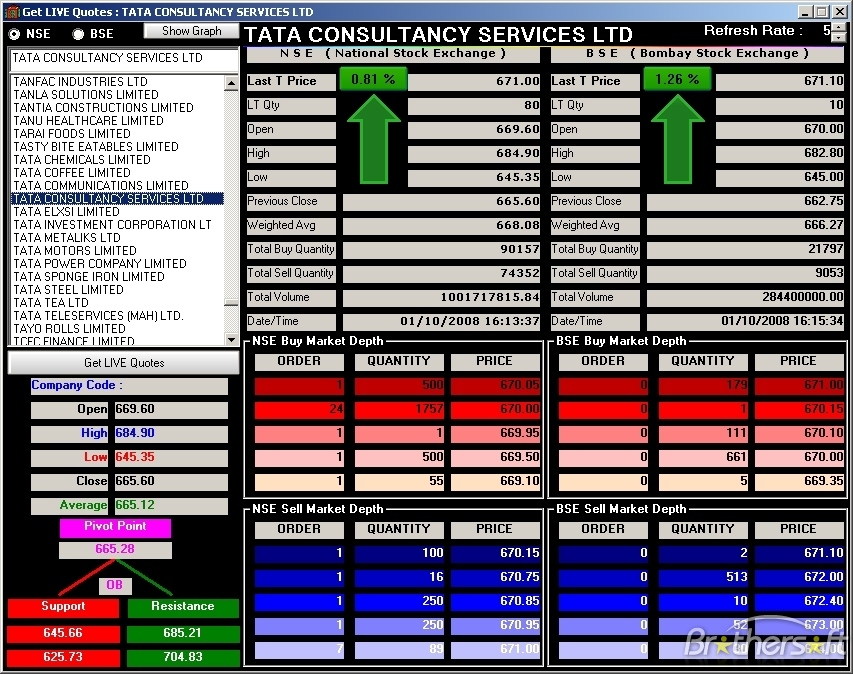Viewport: 853px width, 674px height.
Task: Click NSE buy depth price 670.05
Action: (495, 385)
